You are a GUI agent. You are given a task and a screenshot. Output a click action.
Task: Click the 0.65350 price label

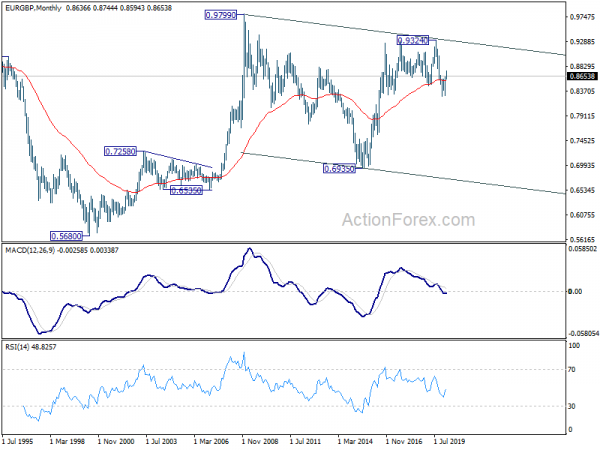click(186, 190)
